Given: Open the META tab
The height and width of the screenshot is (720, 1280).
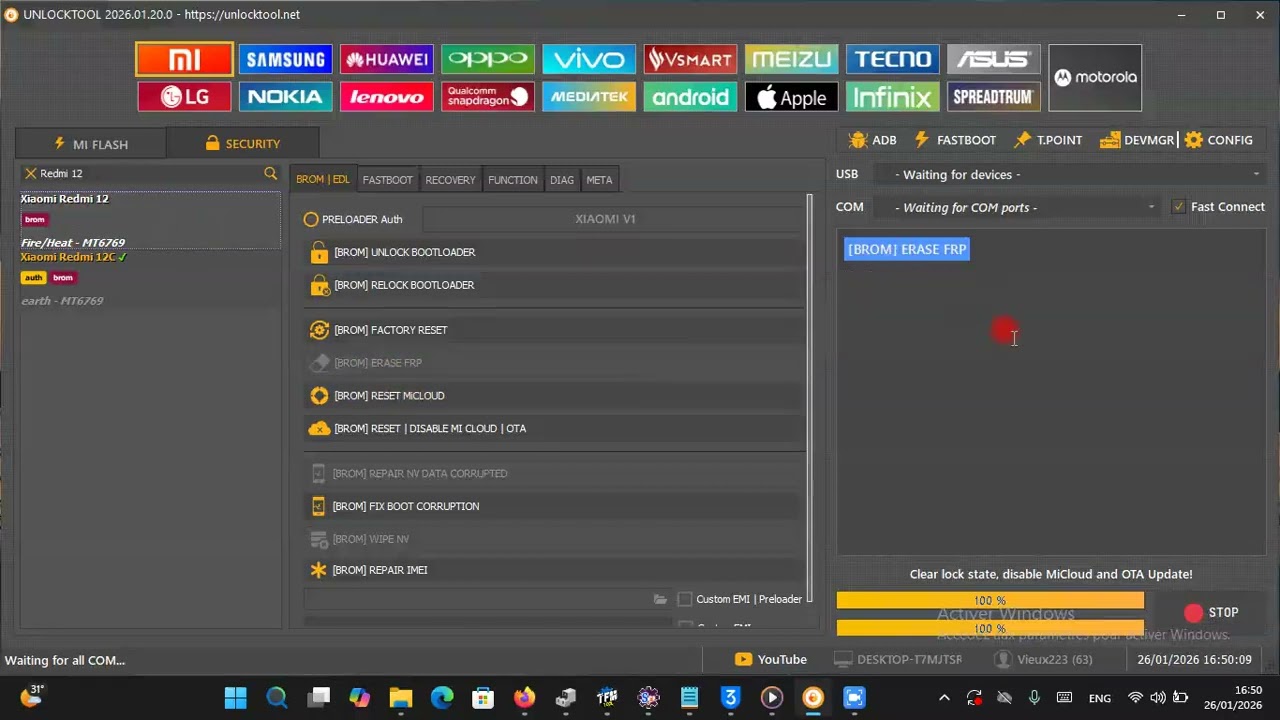Looking at the screenshot, I should click(x=599, y=180).
